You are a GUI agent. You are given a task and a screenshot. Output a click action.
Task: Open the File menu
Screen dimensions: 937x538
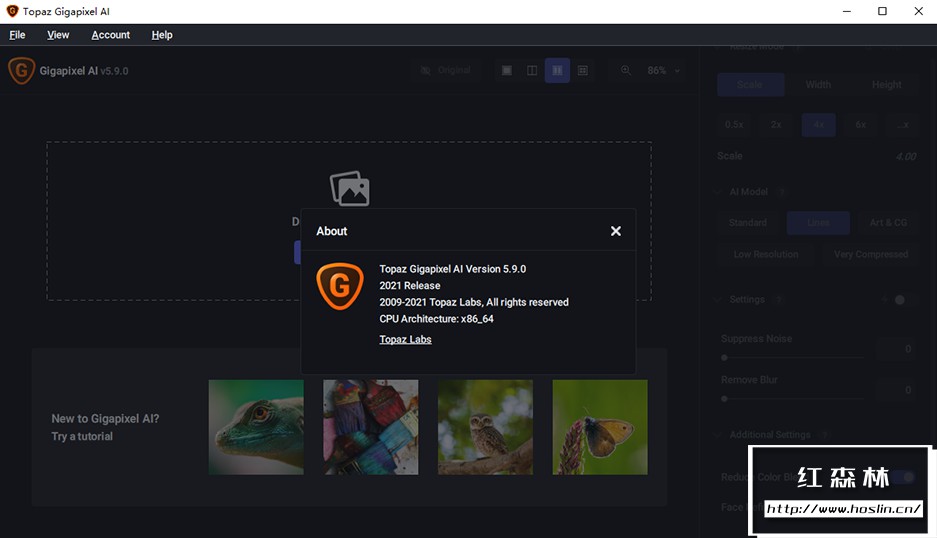[17, 35]
